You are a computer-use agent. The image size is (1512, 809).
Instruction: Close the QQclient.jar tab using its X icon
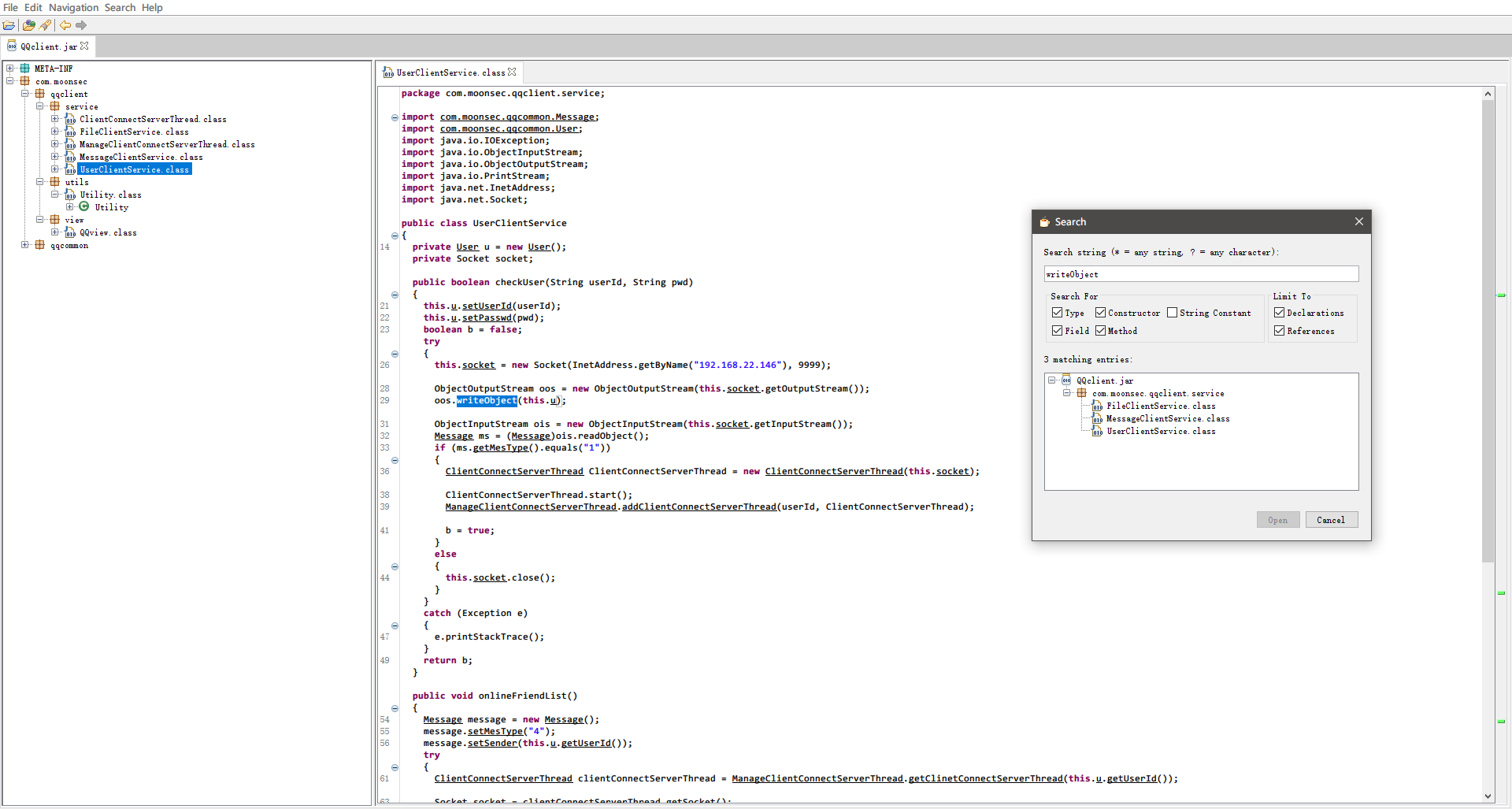pos(85,46)
